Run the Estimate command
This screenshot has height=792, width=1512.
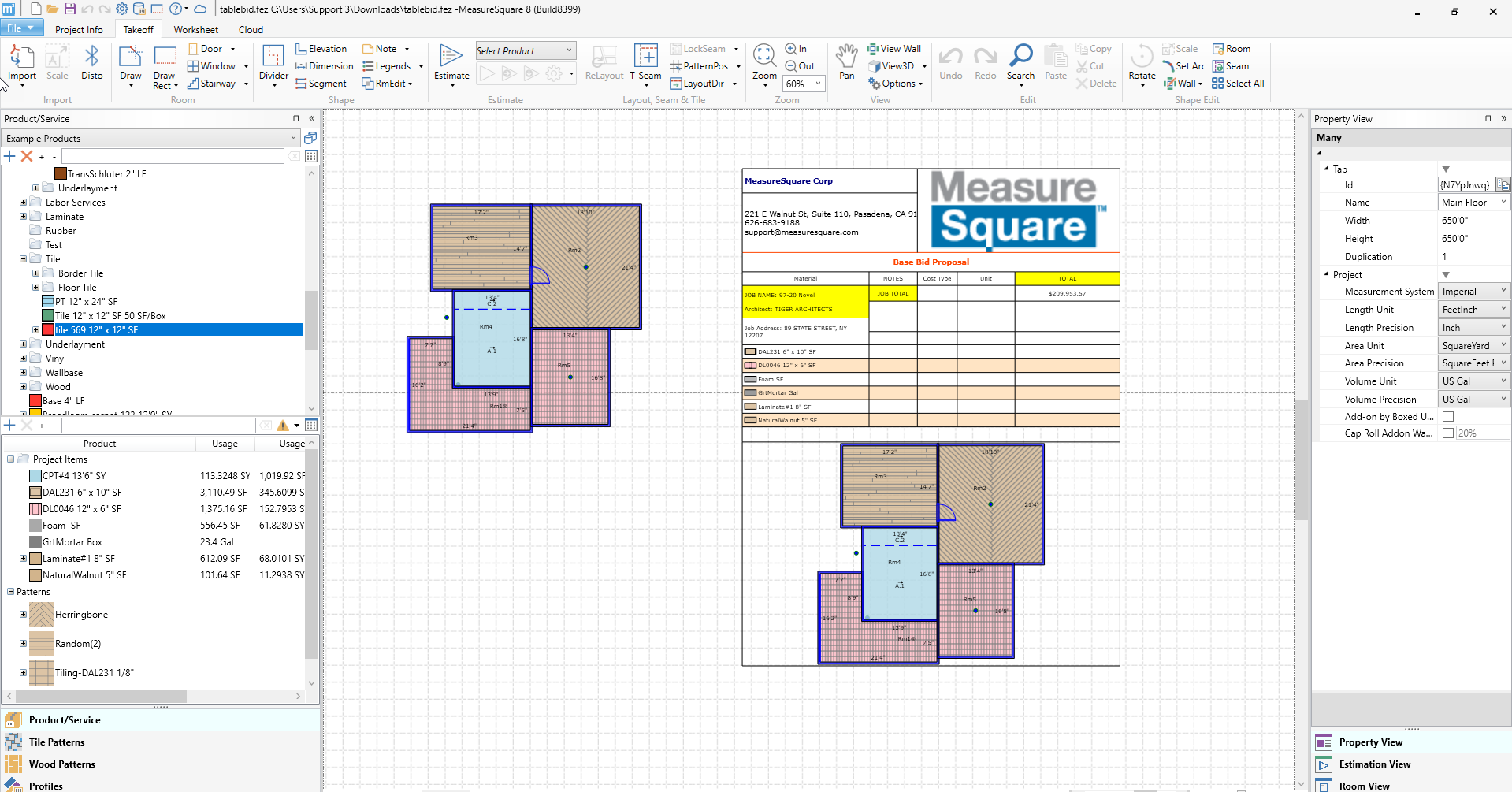pos(451,63)
